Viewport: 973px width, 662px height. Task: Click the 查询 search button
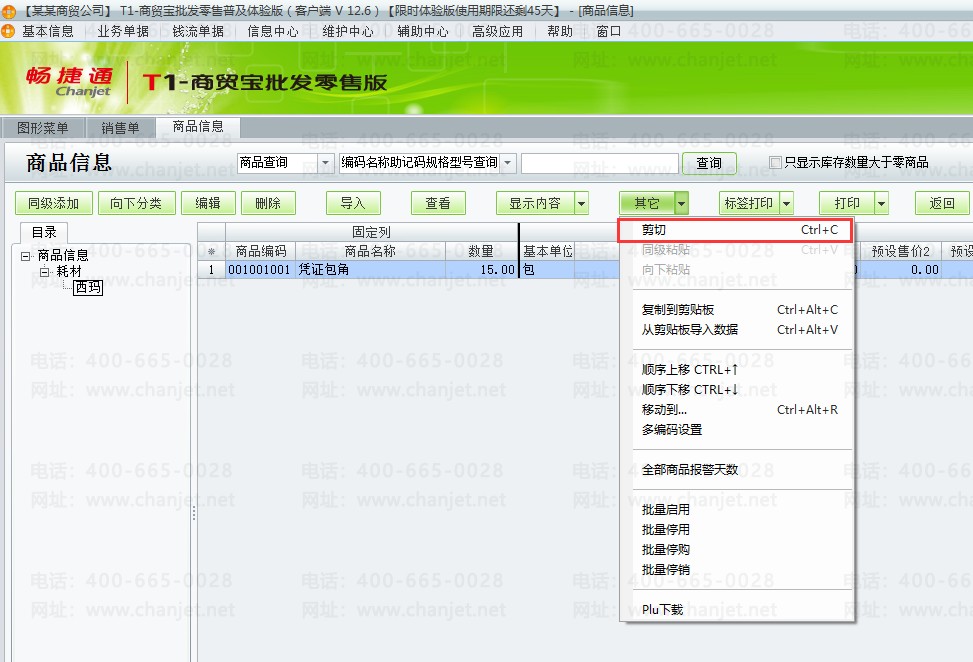pyautogui.click(x=709, y=163)
